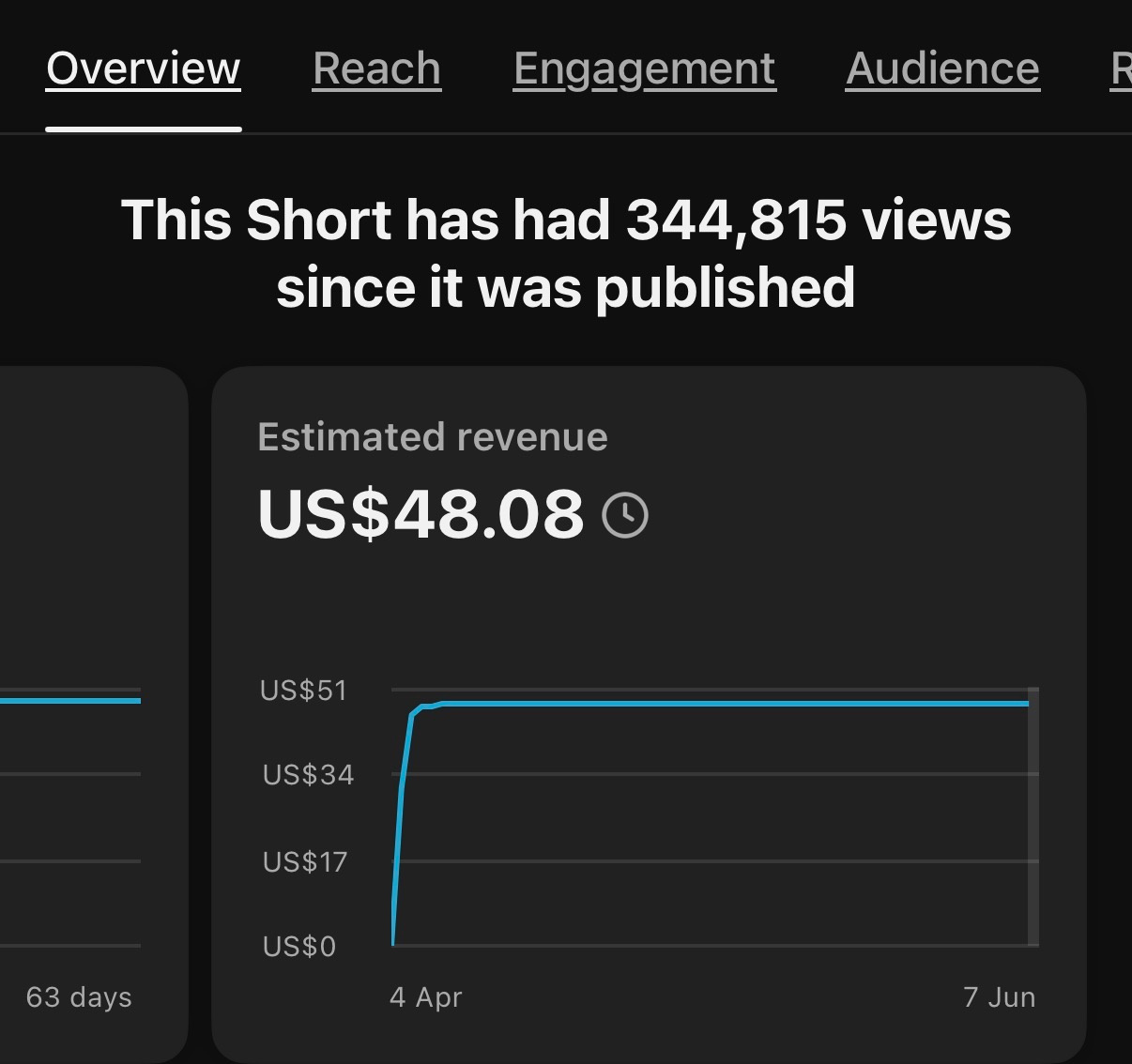Open the Audience tab
This screenshot has height=1064, width=1132.
[x=942, y=68]
